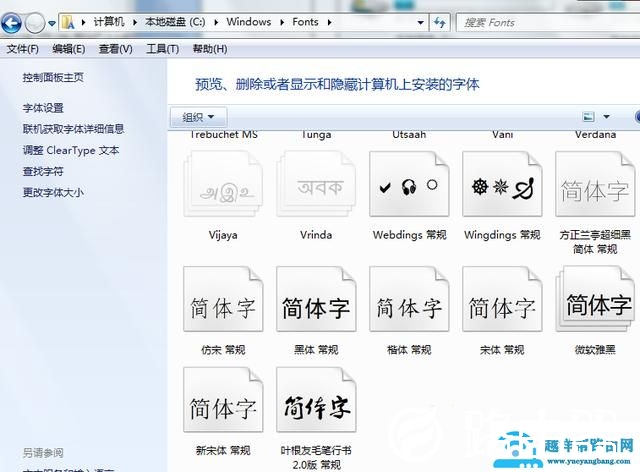This screenshot has width=640, height=472.
Task: Select the Wingdings 常规 font icon
Action: click(502, 184)
